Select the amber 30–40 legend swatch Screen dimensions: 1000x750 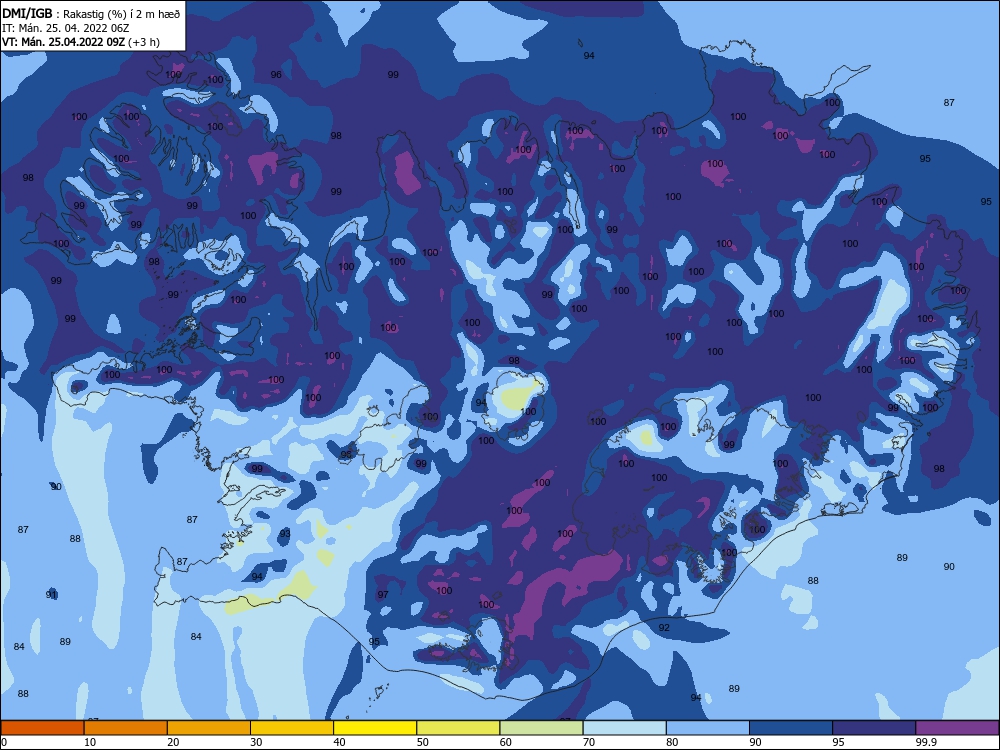tap(292, 728)
